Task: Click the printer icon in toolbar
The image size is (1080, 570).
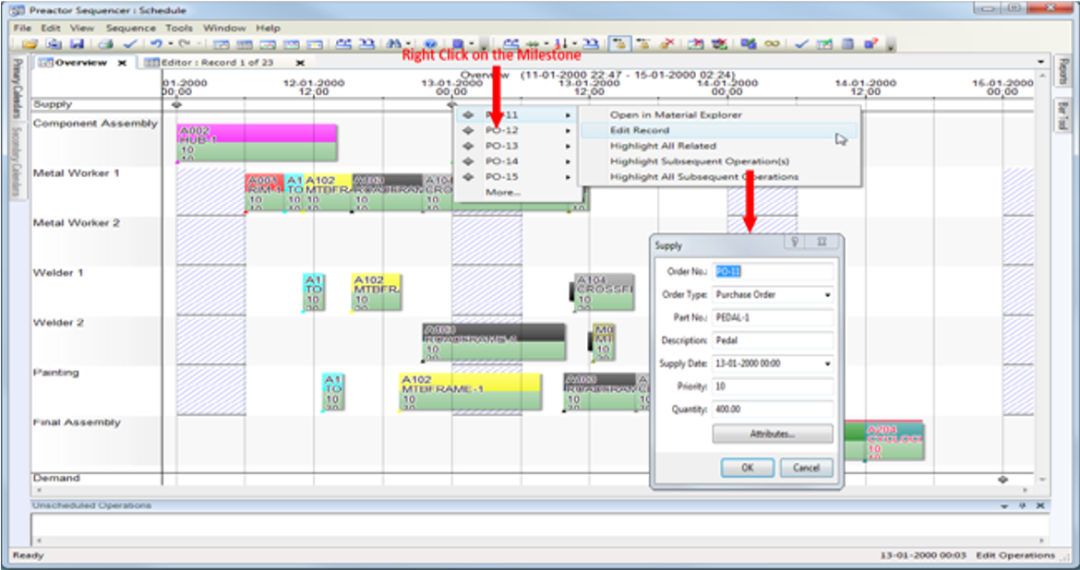Action: 105,44
